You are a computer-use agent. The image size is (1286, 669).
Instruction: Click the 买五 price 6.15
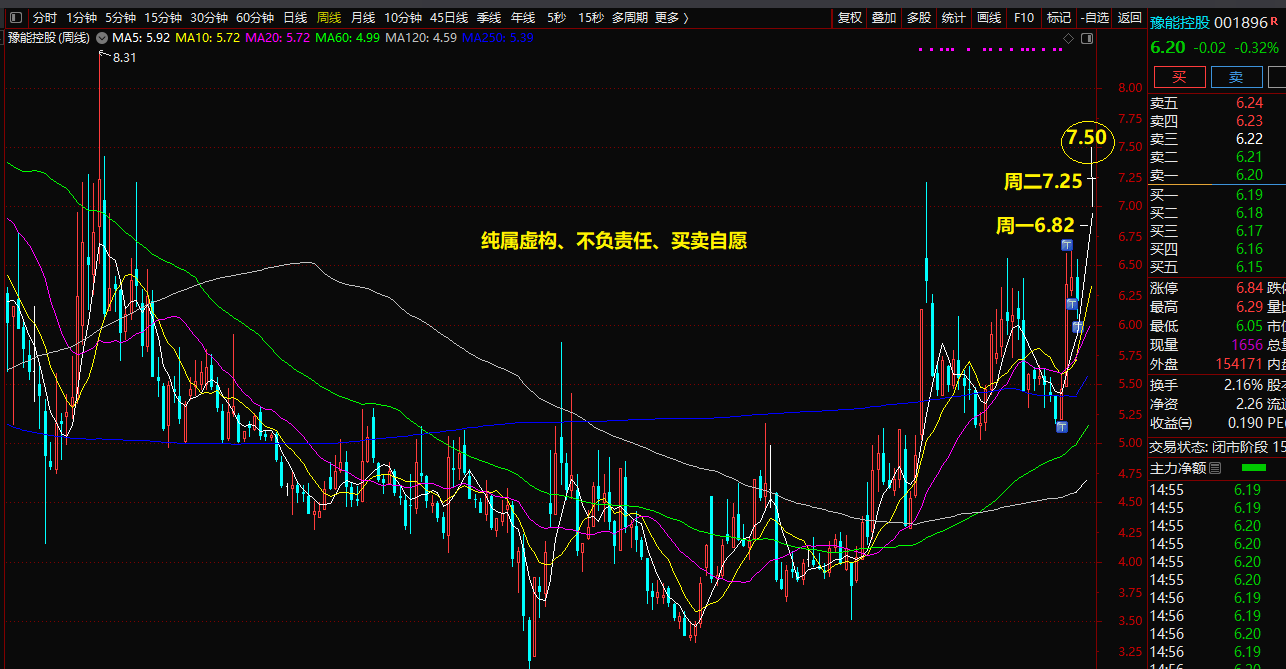(x=1249, y=267)
